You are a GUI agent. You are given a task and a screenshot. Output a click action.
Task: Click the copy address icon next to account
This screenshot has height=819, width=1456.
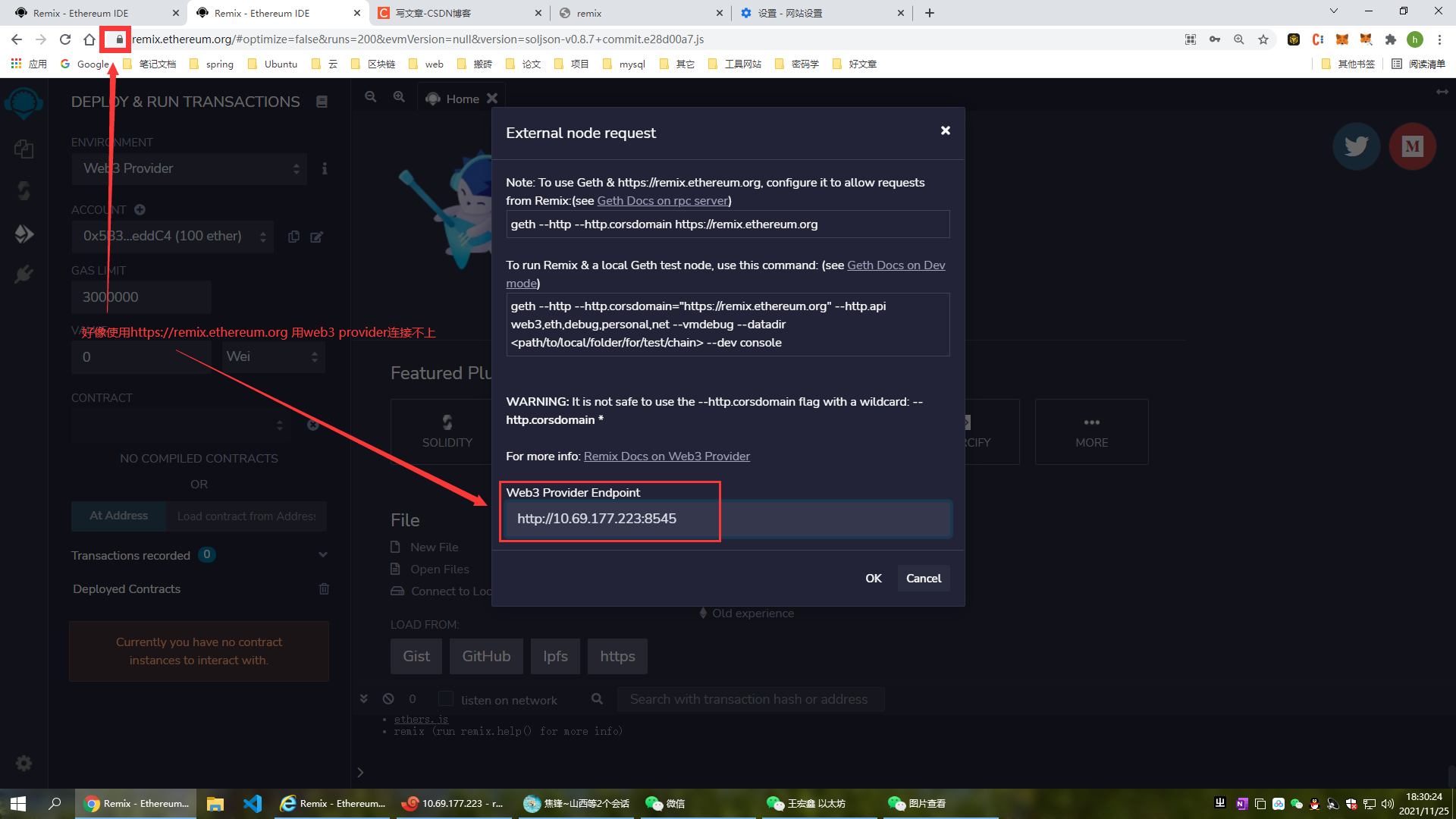[x=294, y=237]
